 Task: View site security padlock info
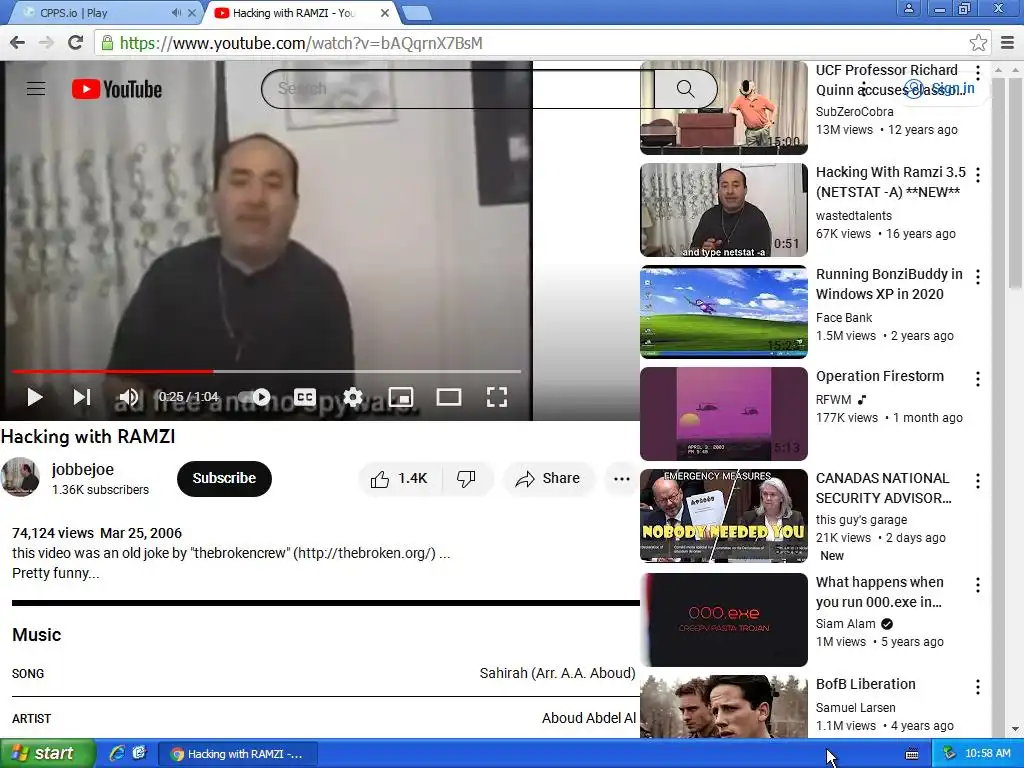(107, 43)
